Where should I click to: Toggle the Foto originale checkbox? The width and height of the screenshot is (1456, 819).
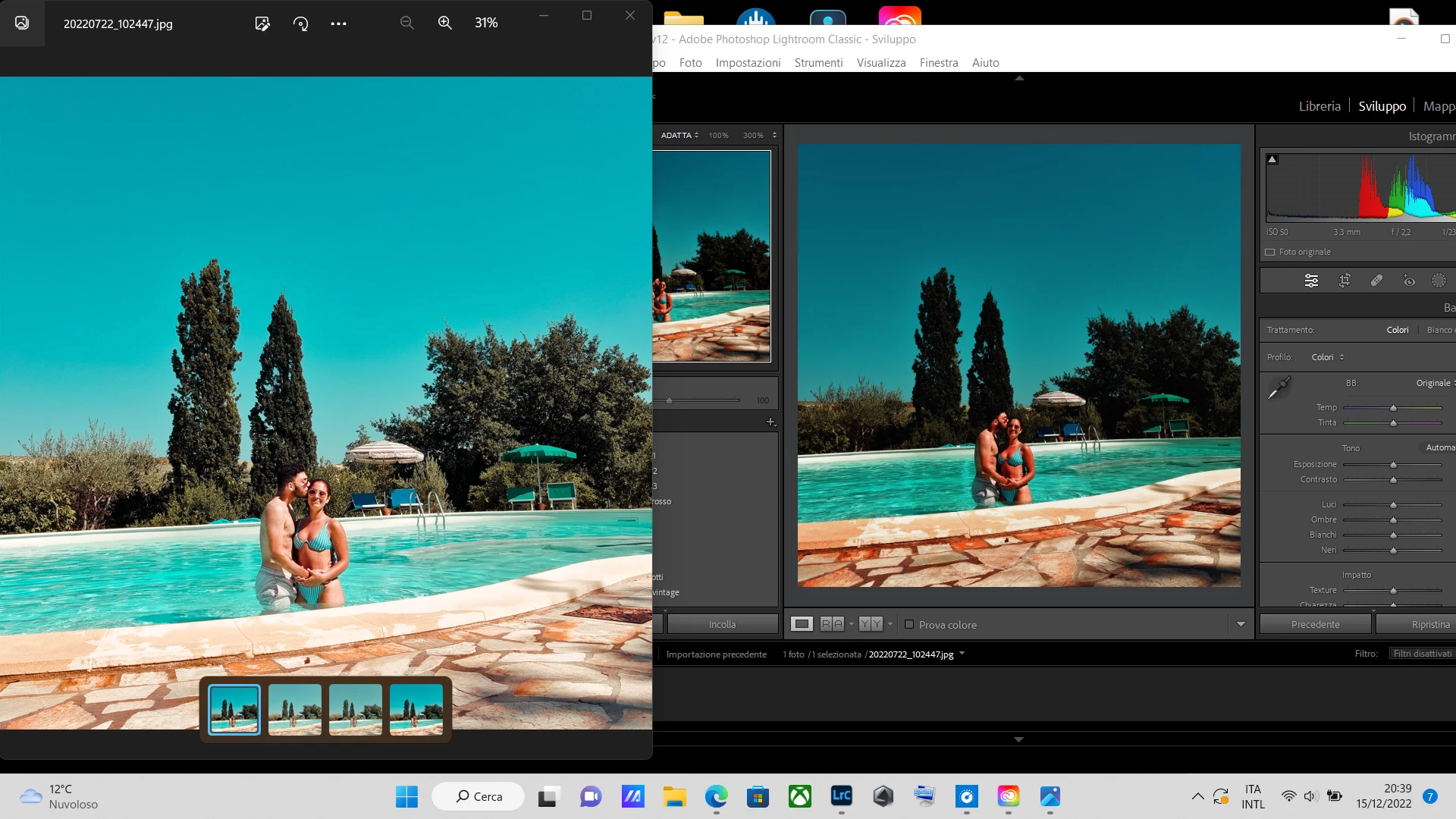1270,253
